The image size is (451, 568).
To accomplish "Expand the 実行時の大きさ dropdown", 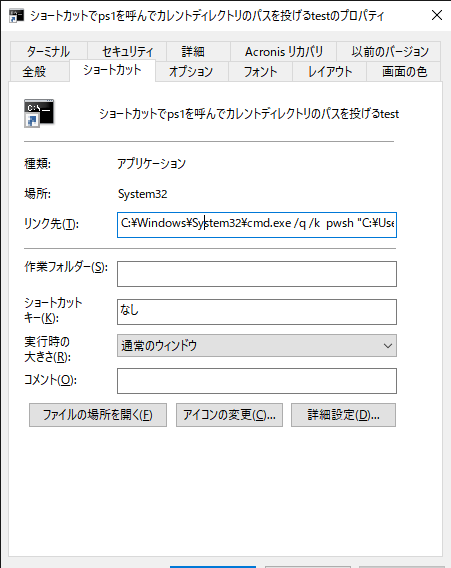I will 257,346.
